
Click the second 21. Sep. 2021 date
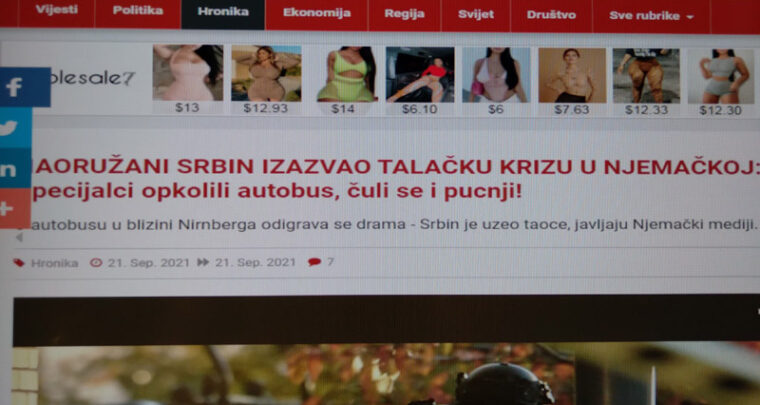255,262
